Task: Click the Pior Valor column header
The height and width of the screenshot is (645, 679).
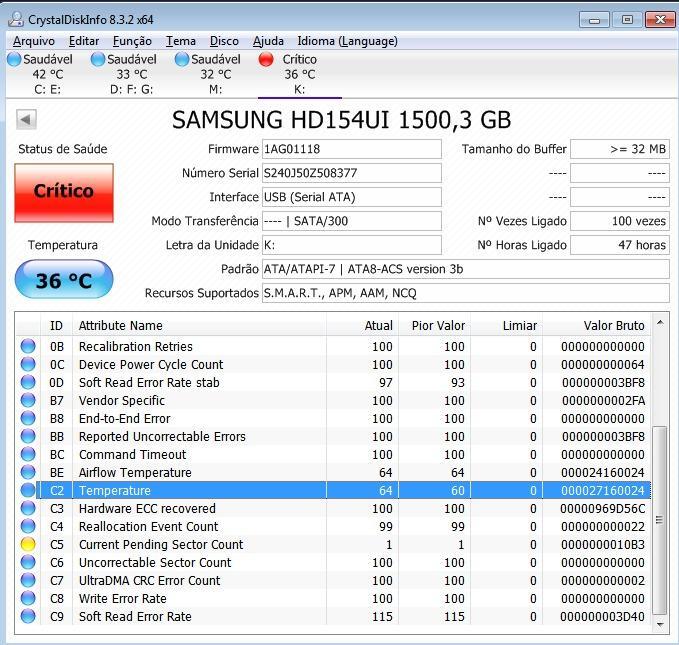Action: (x=434, y=325)
